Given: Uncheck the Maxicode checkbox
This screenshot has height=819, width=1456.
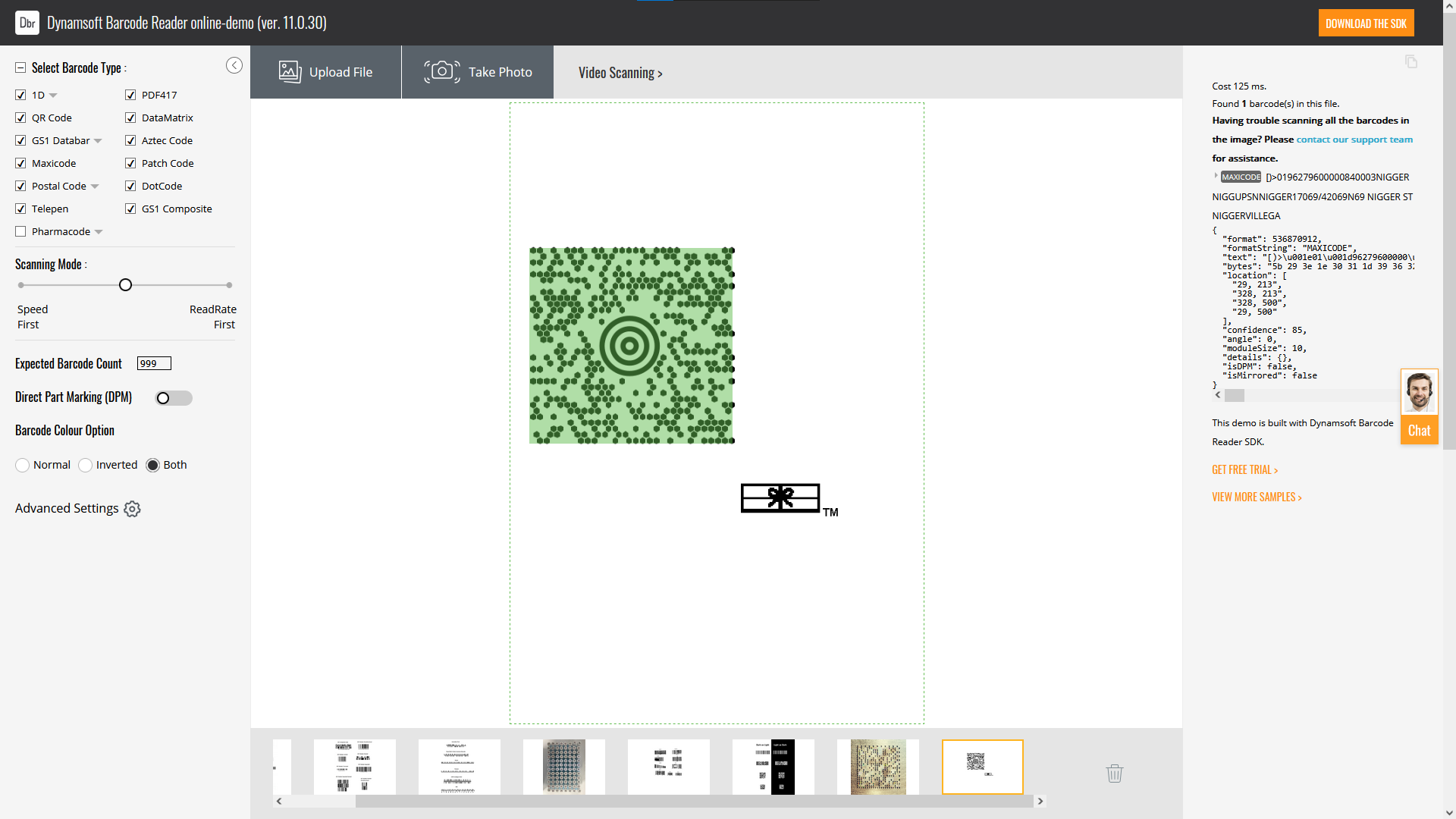Looking at the screenshot, I should coord(20,163).
